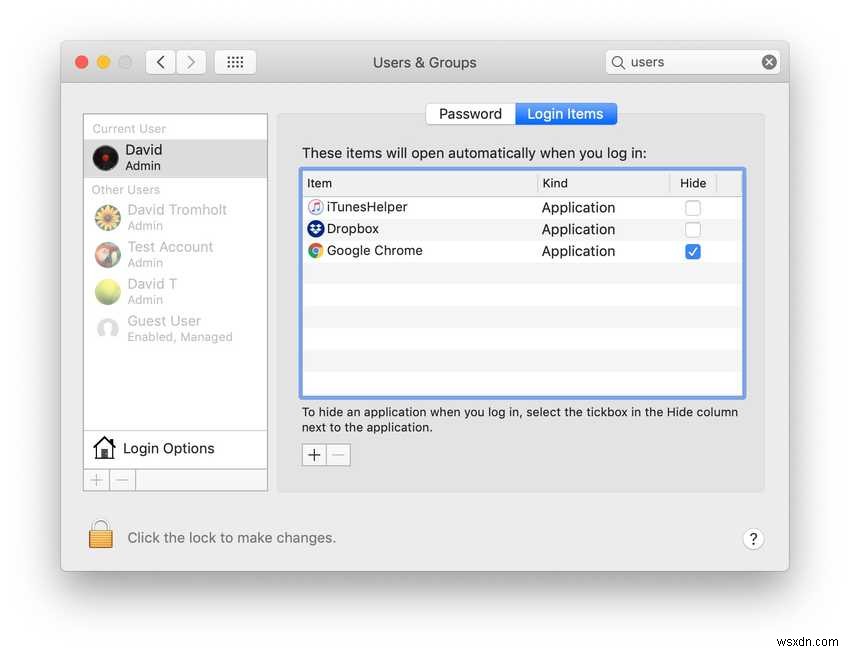
Task: Click the iTunesHelper app icon
Action: pos(315,207)
